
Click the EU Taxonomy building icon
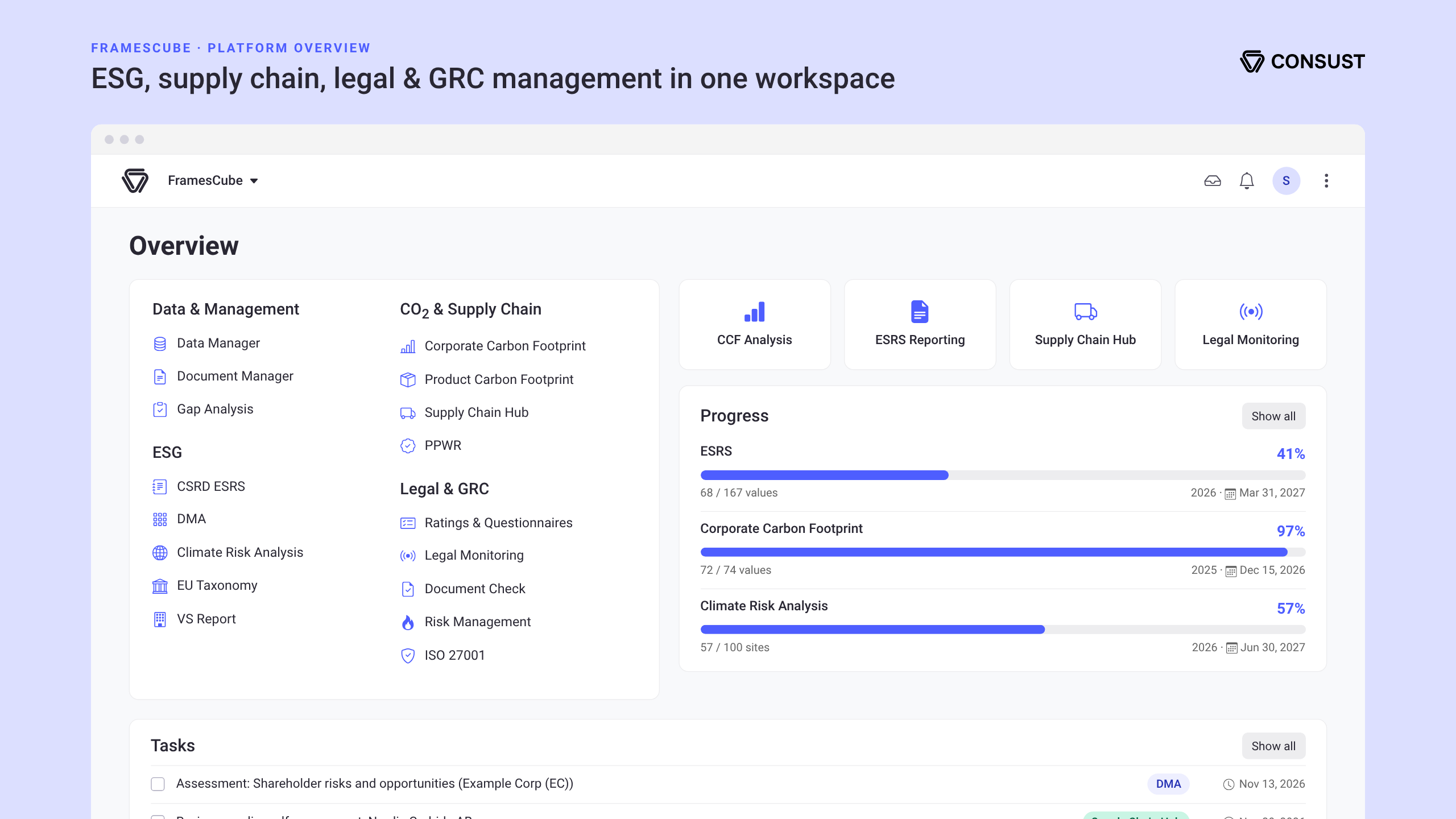tap(160, 586)
